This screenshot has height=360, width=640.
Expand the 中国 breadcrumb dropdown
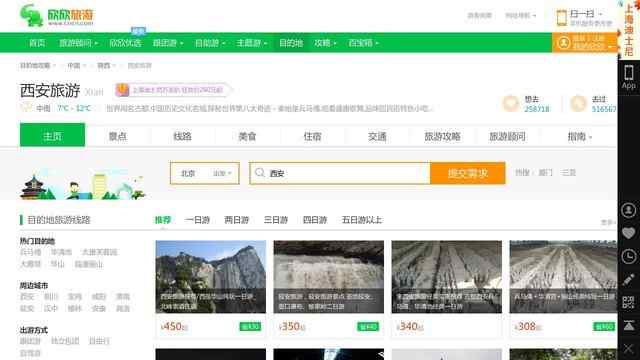pyautogui.click(x=77, y=65)
